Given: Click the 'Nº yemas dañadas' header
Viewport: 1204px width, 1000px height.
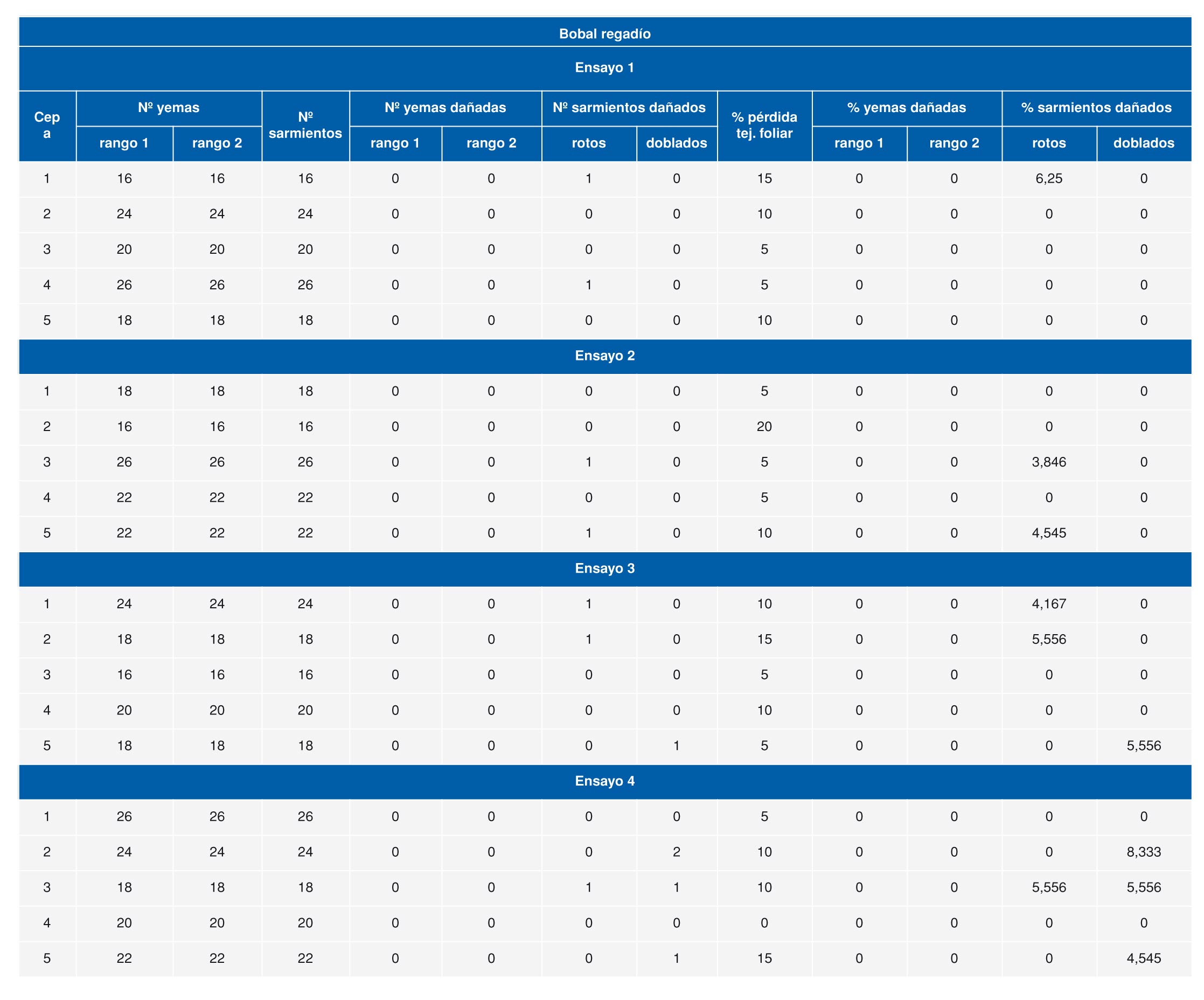Looking at the screenshot, I should [x=446, y=108].
